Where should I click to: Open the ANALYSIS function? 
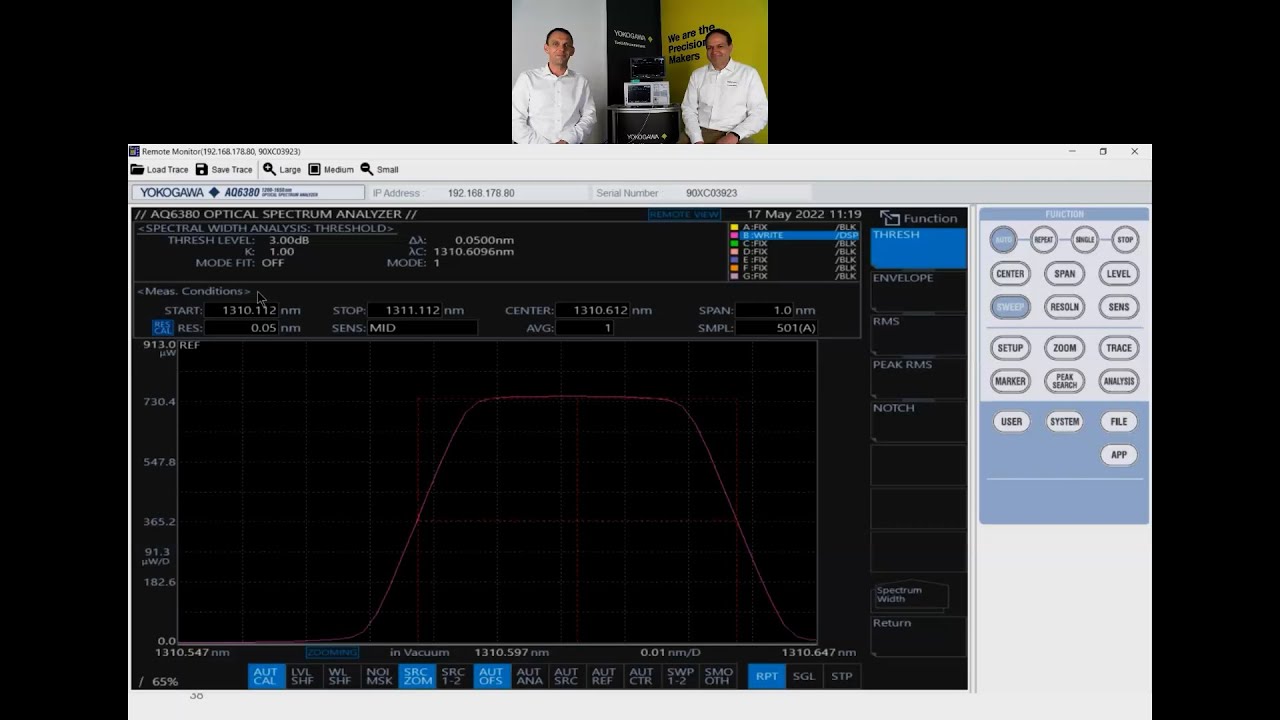(1119, 381)
